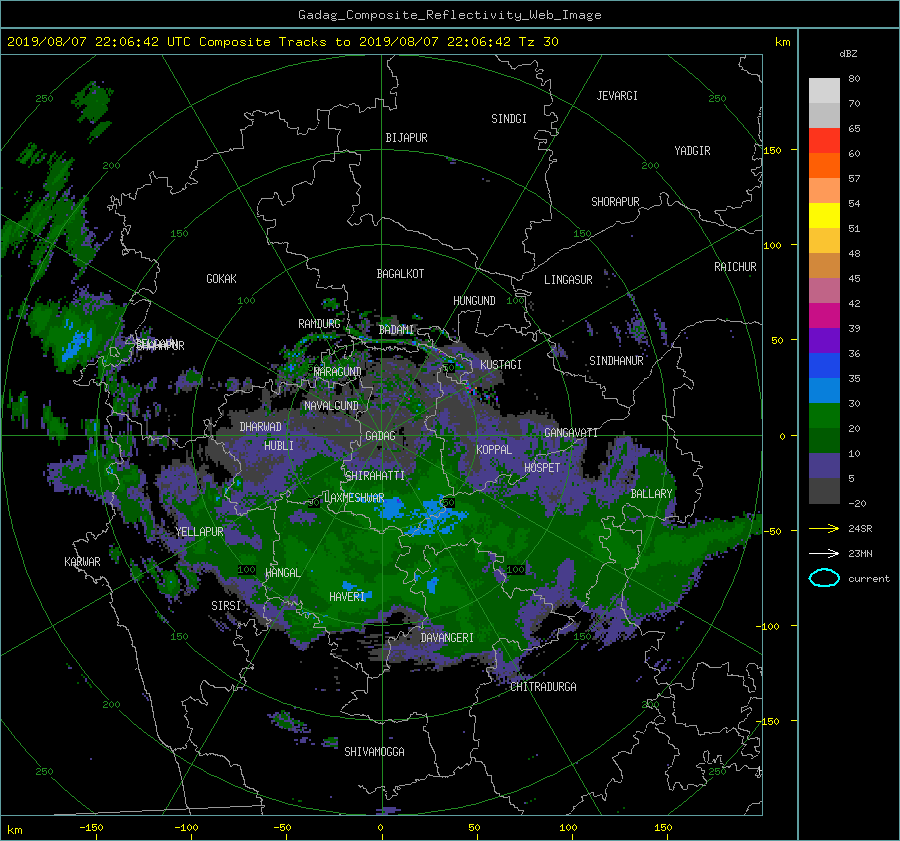Image resolution: width=900 pixels, height=841 pixels.
Task: Click the BAGALKOT city label
Action: coord(400,274)
